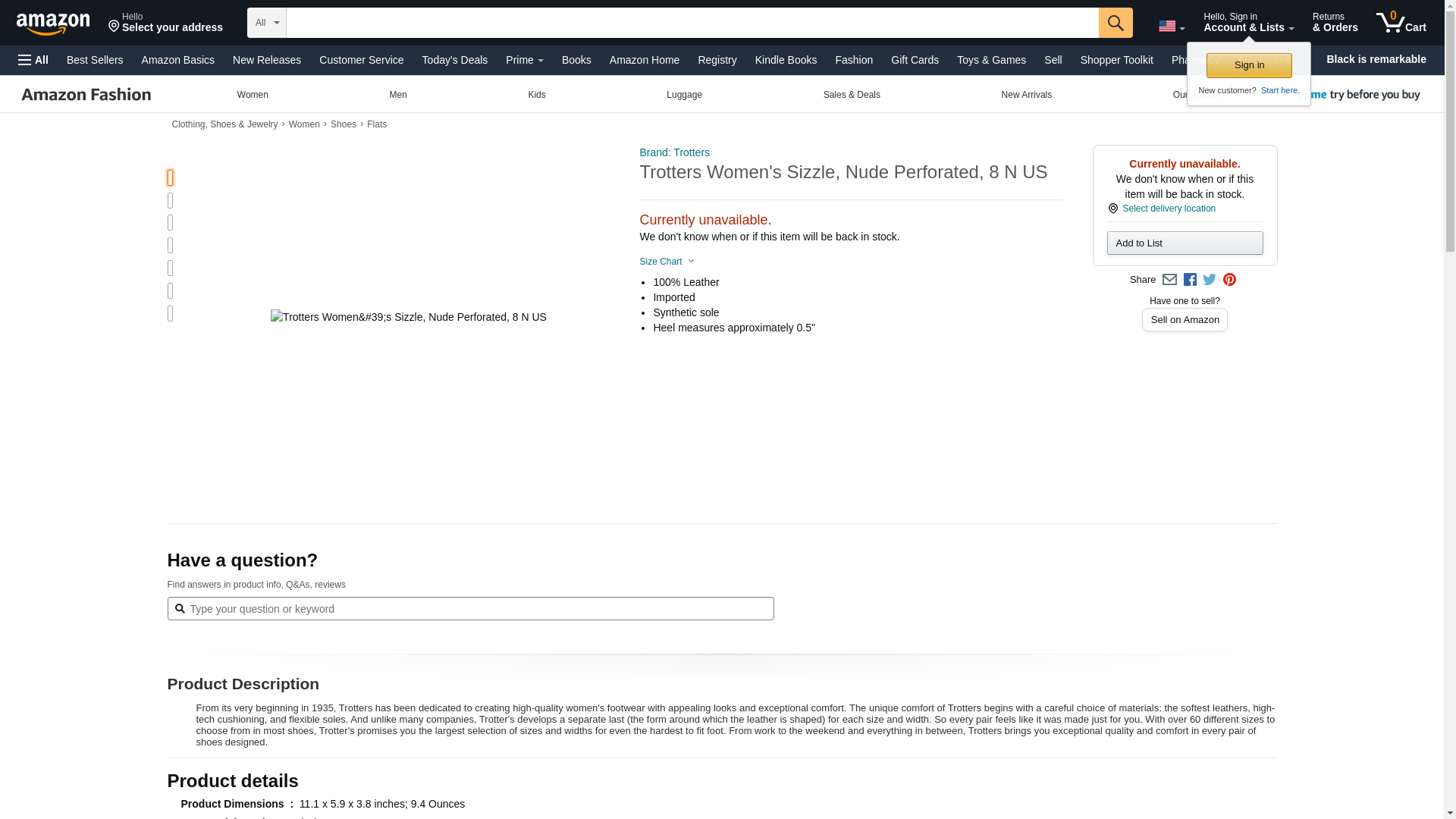Screen dimensions: 1456x819
Task: Open the All hamburger menu
Action: coord(33,60)
